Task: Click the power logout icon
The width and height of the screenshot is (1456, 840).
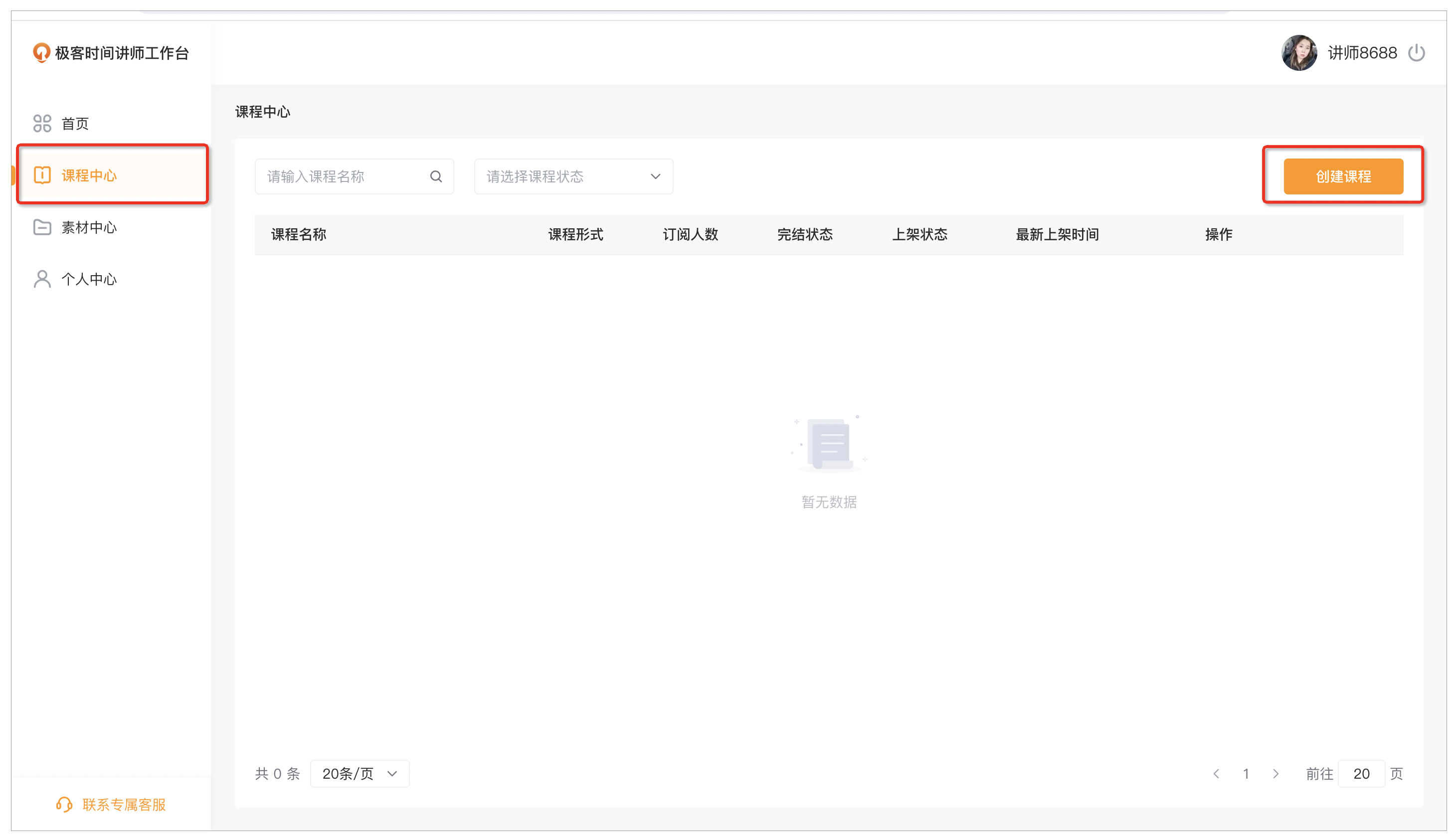Action: [x=1416, y=53]
